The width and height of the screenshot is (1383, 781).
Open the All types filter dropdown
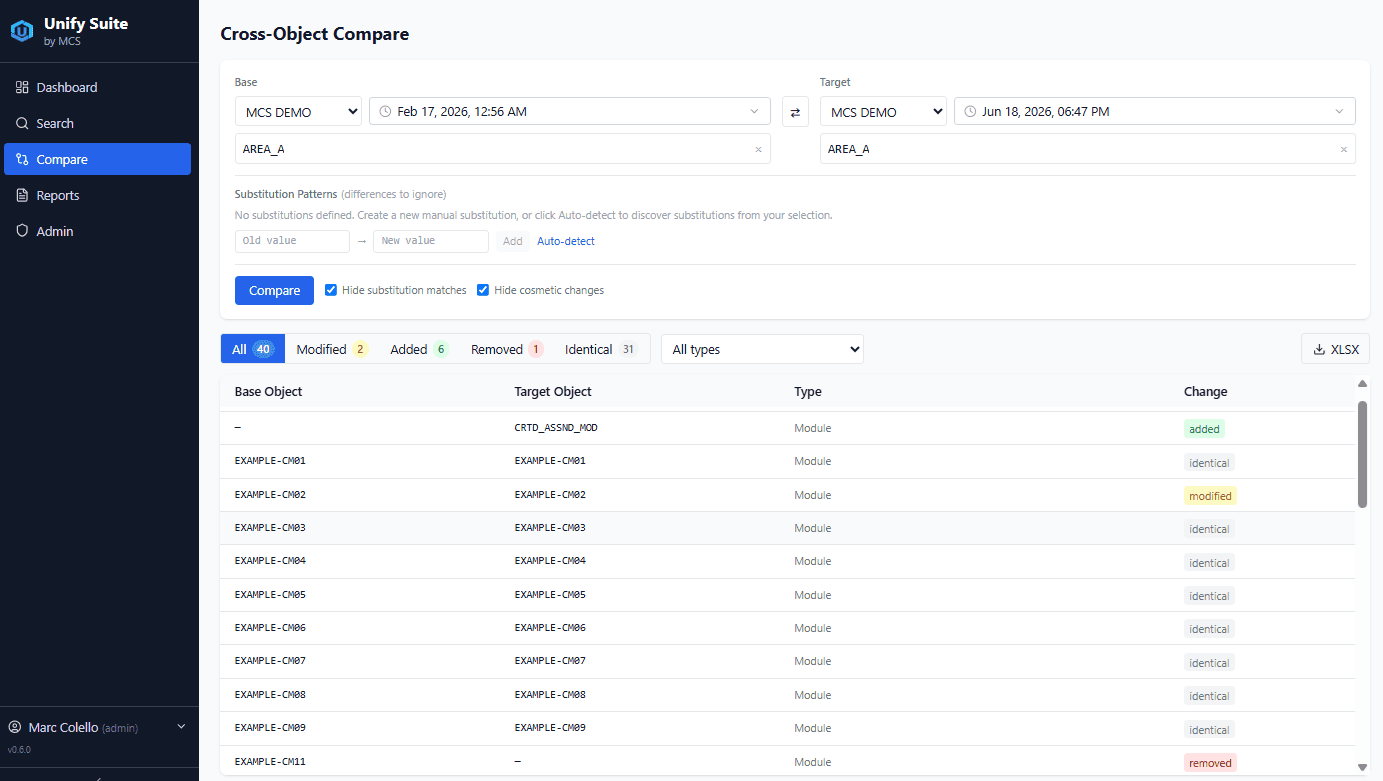(762, 349)
